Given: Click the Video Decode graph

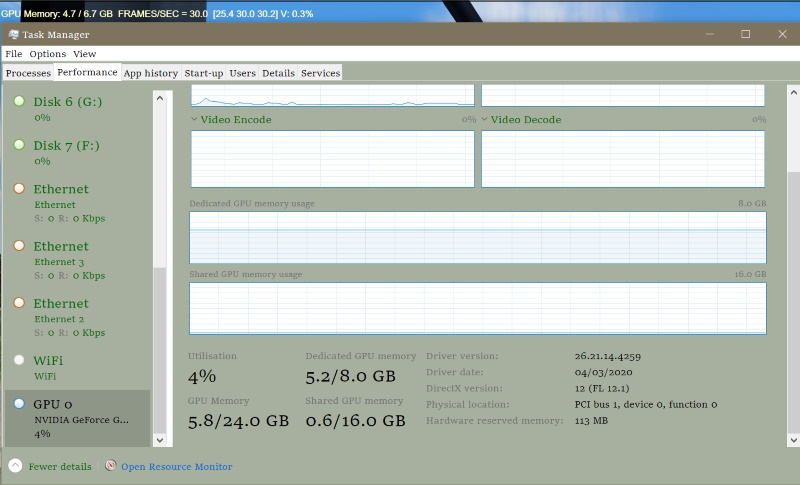Looking at the screenshot, I should coord(623,159).
